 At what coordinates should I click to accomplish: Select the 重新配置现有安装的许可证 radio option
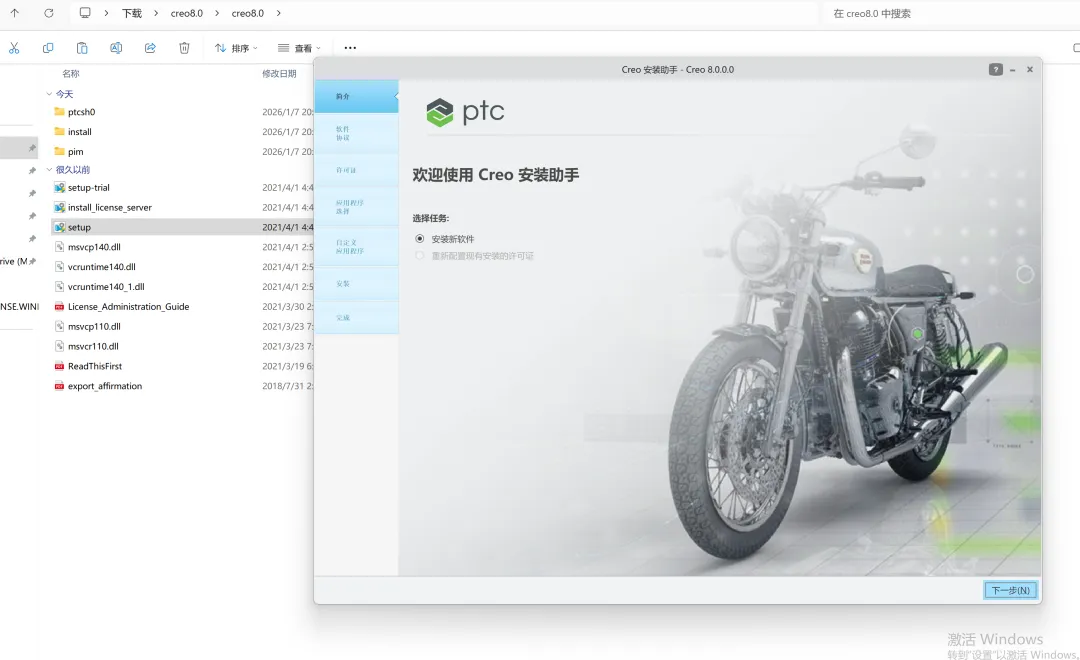pos(419,256)
